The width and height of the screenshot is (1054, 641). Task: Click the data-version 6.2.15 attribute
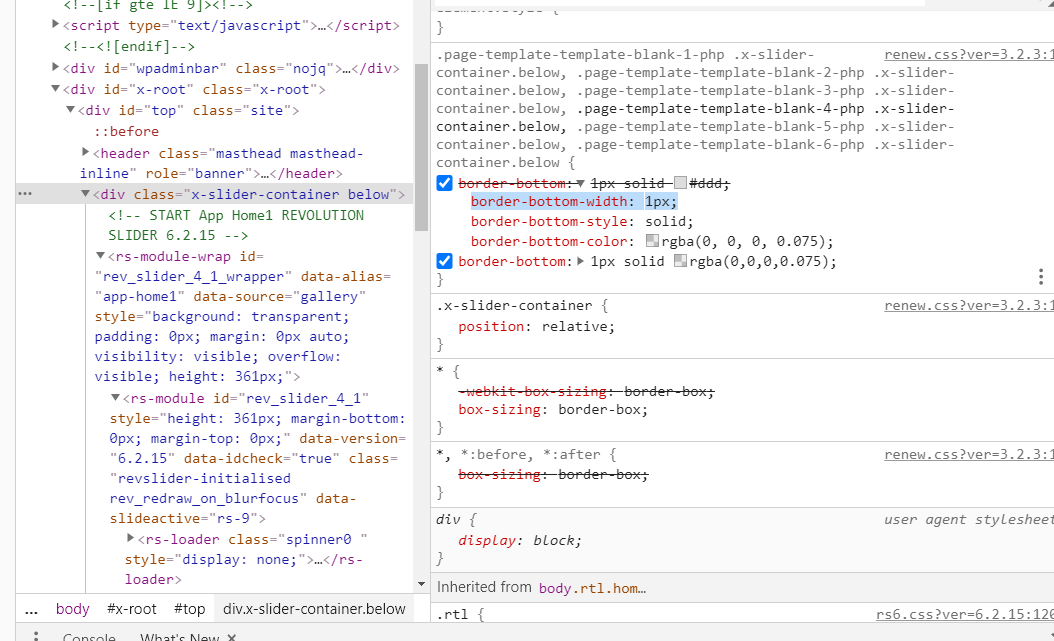click(x=259, y=448)
